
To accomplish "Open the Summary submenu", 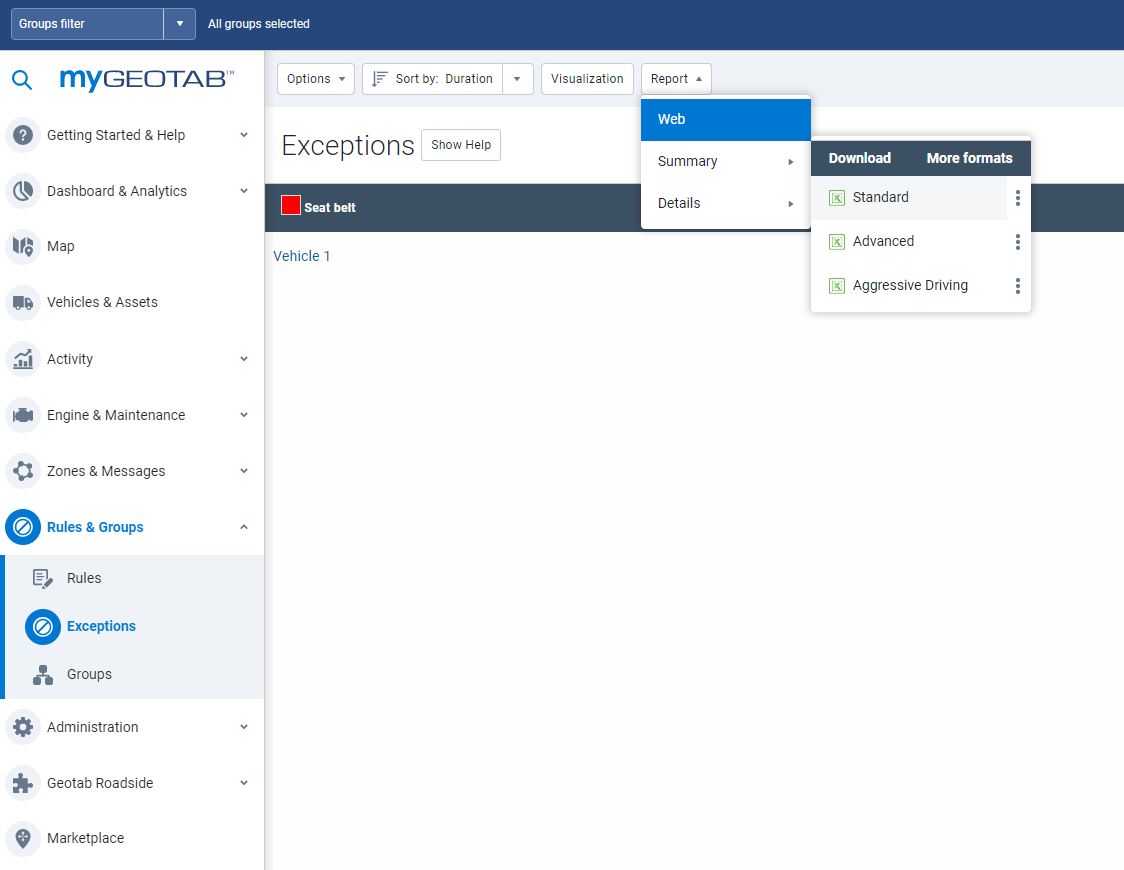I will (725, 161).
